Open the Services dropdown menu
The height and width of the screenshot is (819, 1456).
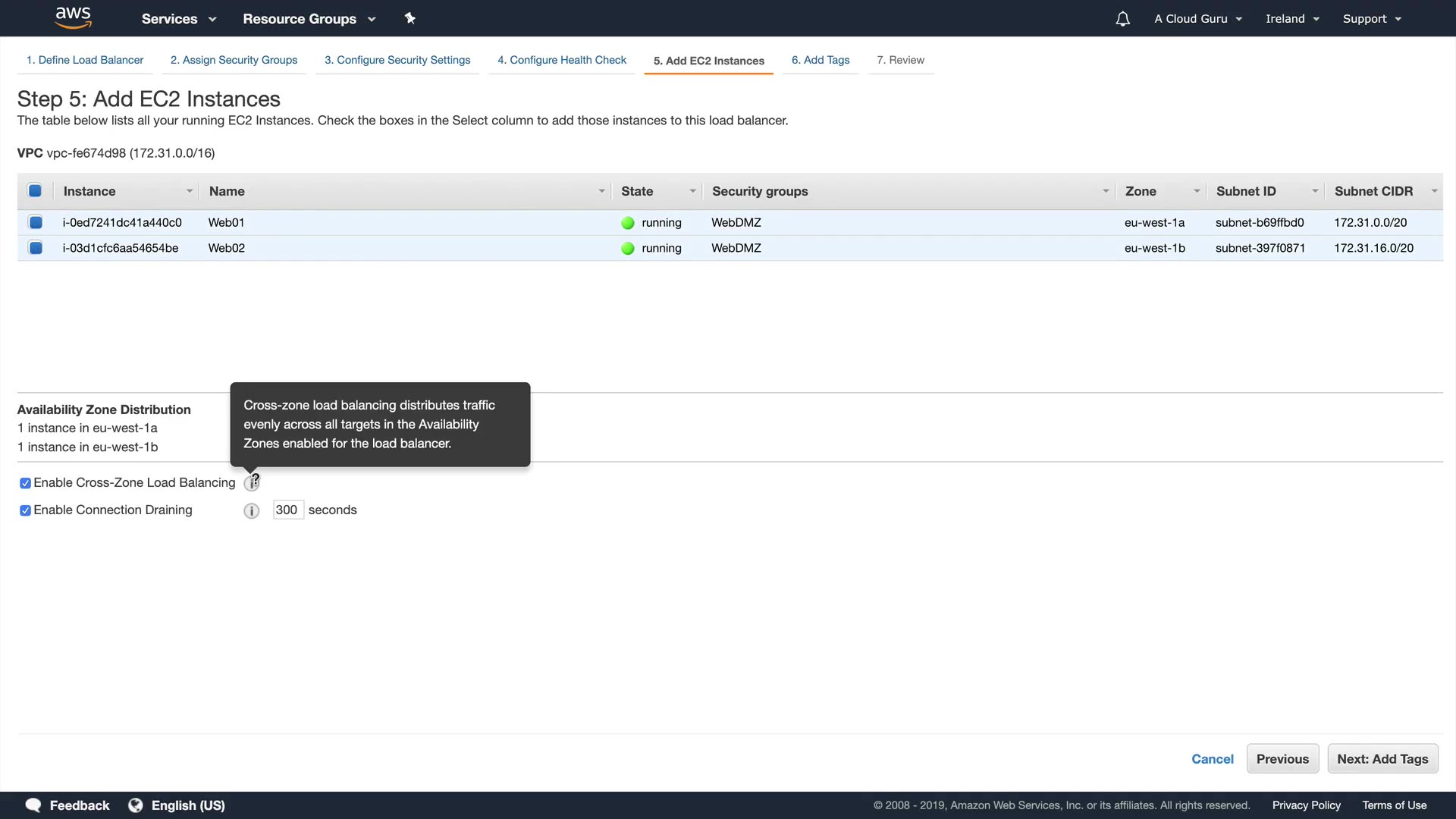tap(178, 19)
